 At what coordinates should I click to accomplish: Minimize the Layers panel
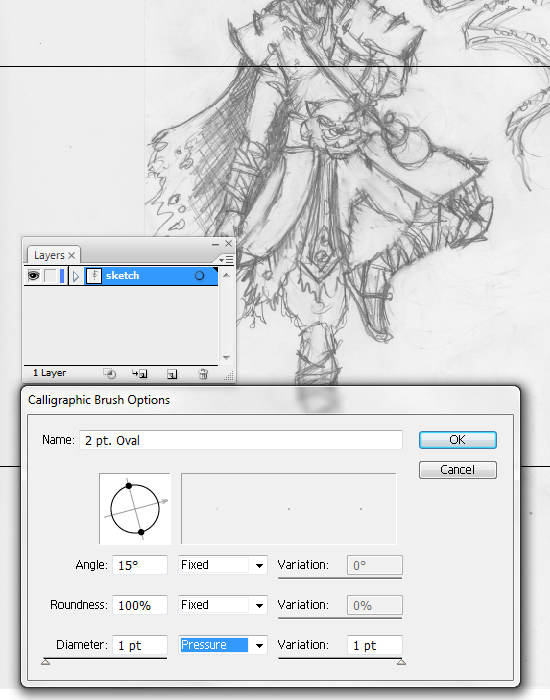click(215, 244)
